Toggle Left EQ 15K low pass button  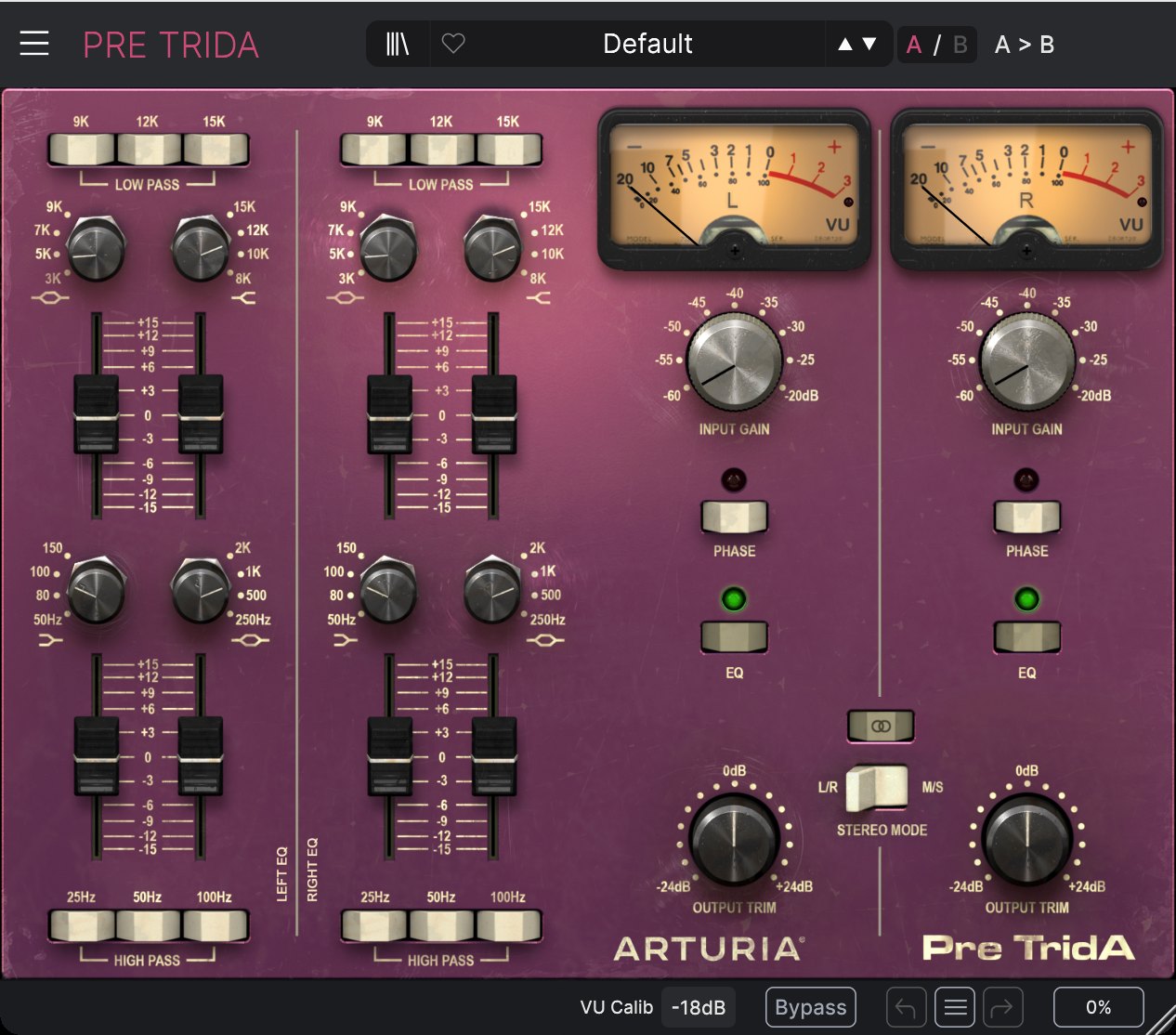coord(216,149)
